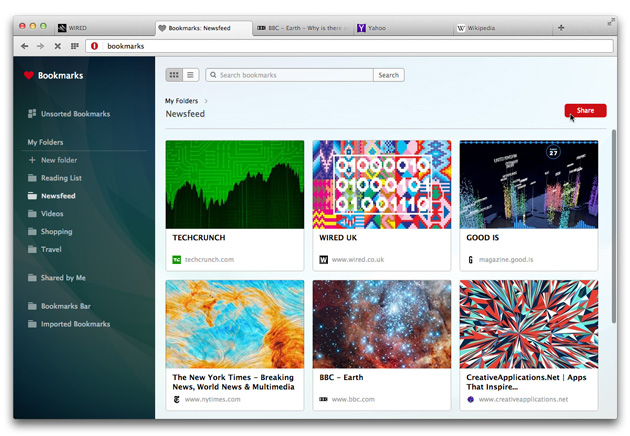
Task: Click the Opera logo in address bar
Action: [94, 46]
